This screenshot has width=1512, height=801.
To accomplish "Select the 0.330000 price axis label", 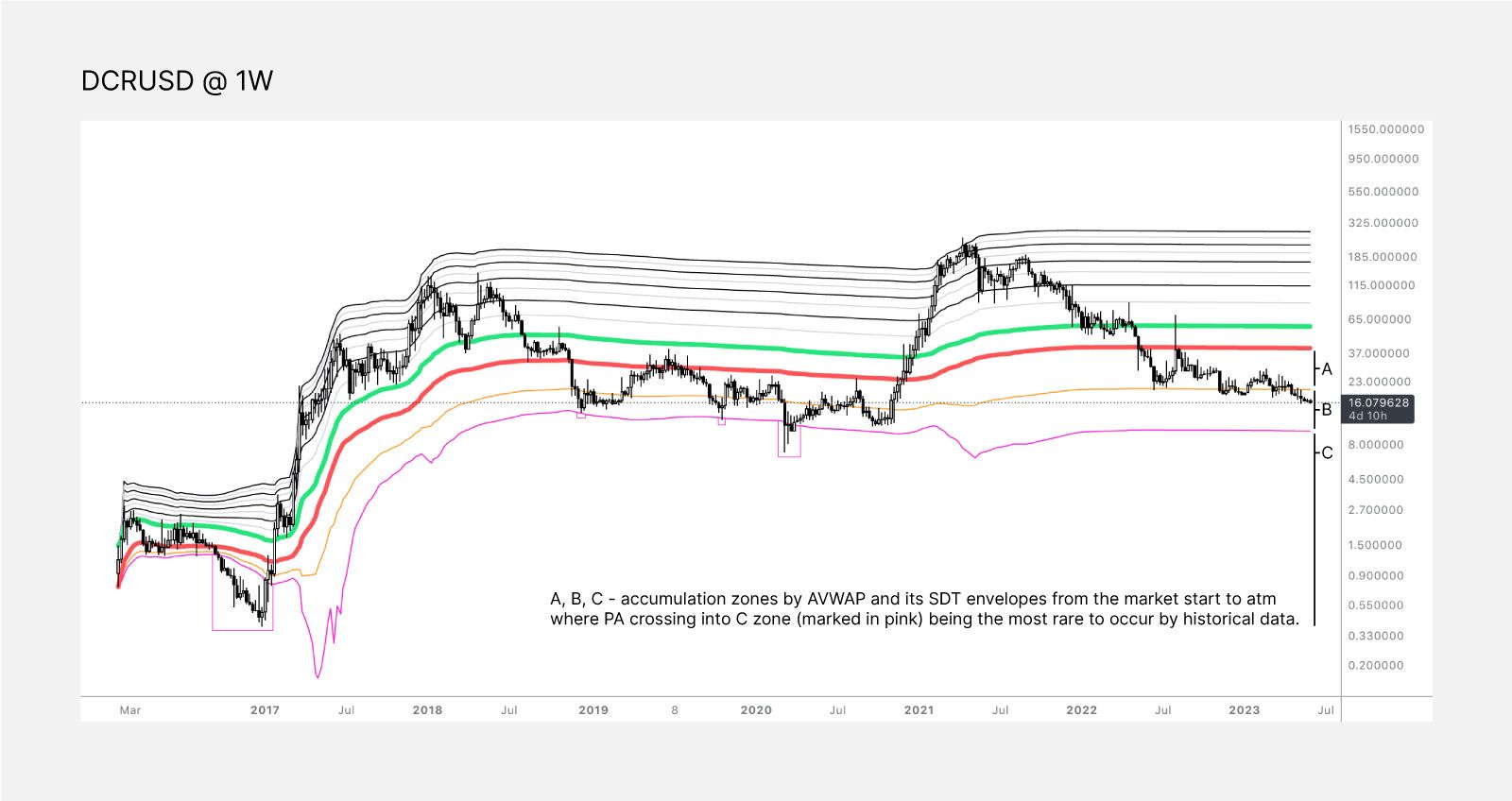I will click(1376, 636).
